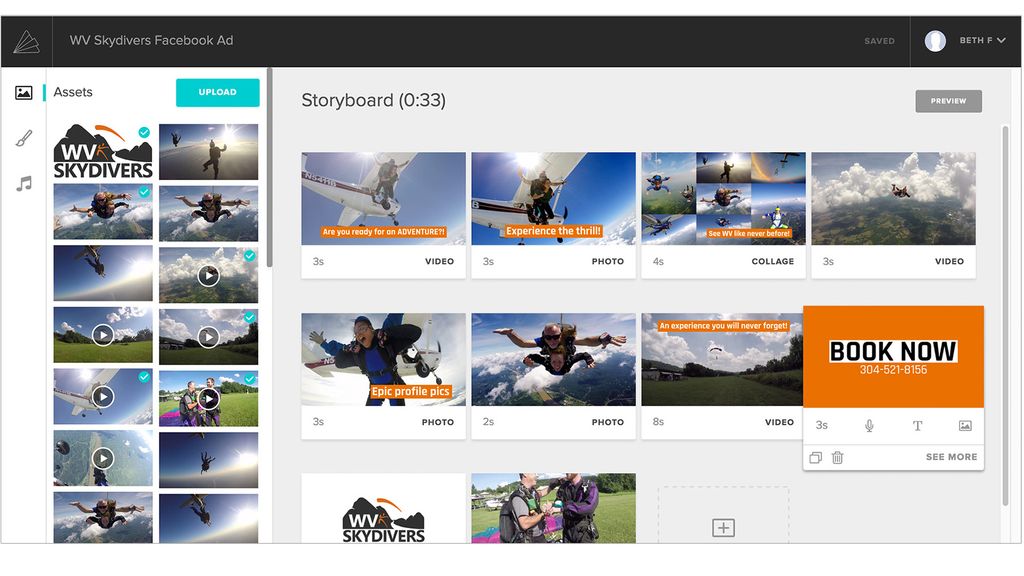Viewport: 1024px width, 576px height.
Task: Delete the Book Now scene with trash icon
Action: (837, 457)
